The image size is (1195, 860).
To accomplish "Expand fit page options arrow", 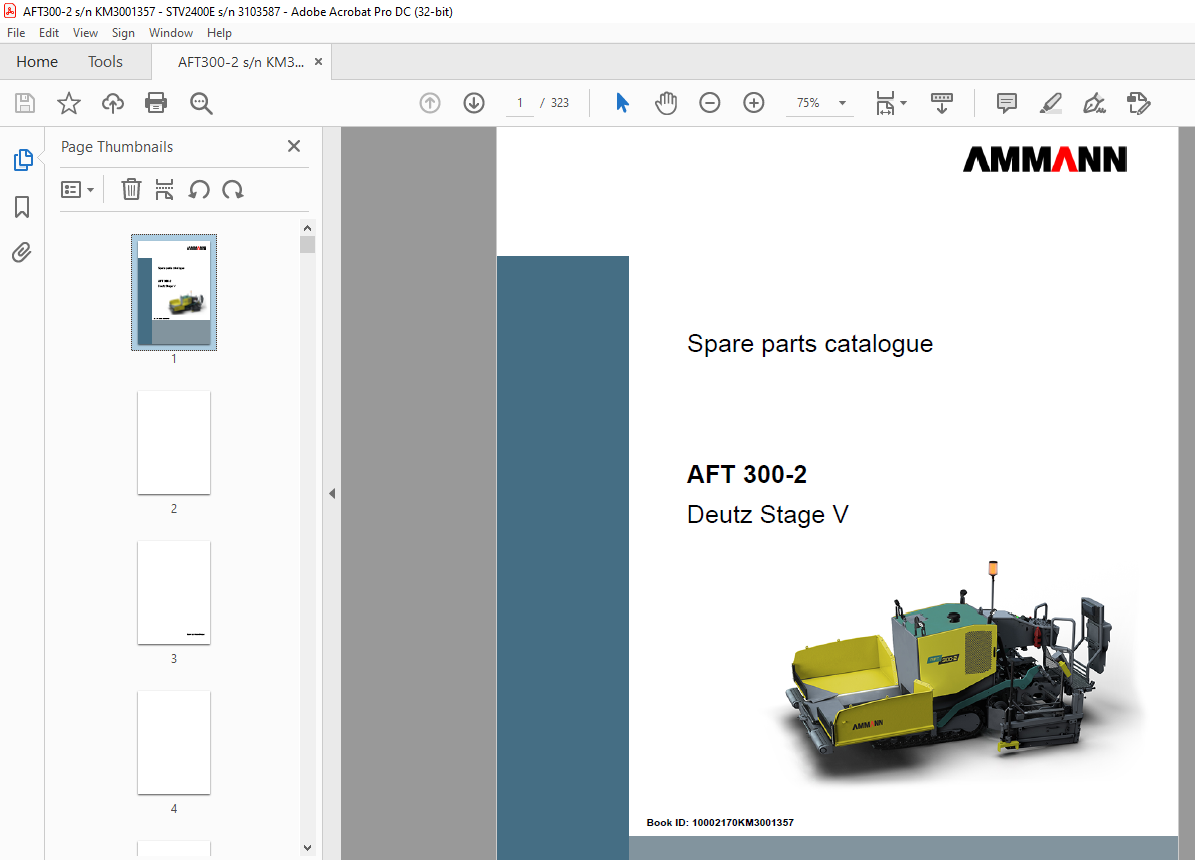I will point(904,103).
